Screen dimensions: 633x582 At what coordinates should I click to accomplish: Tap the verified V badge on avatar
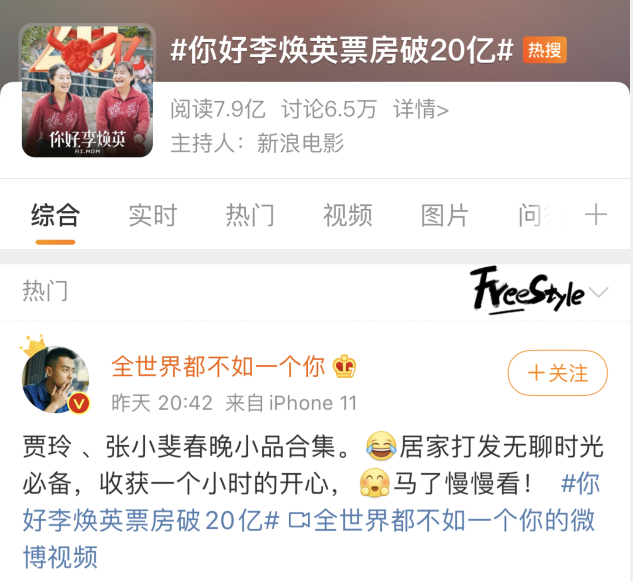pyautogui.click(x=79, y=403)
